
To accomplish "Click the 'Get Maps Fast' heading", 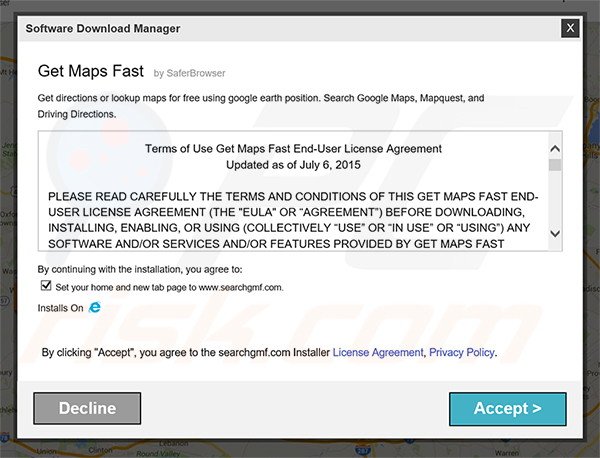I will [91, 71].
